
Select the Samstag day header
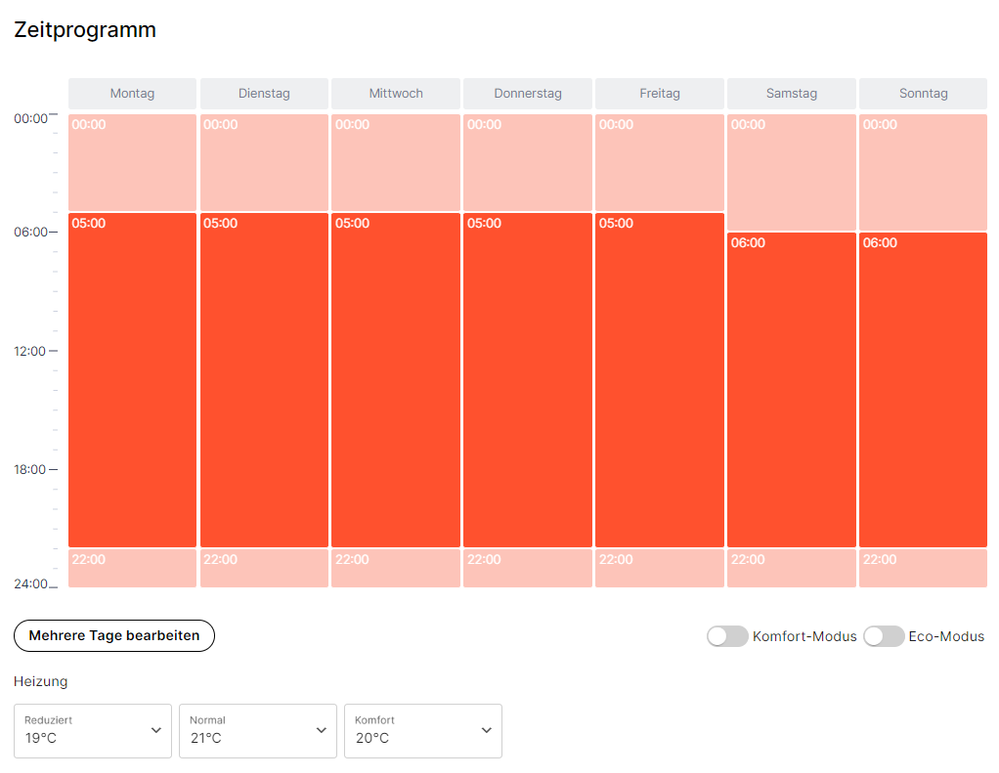pos(791,94)
